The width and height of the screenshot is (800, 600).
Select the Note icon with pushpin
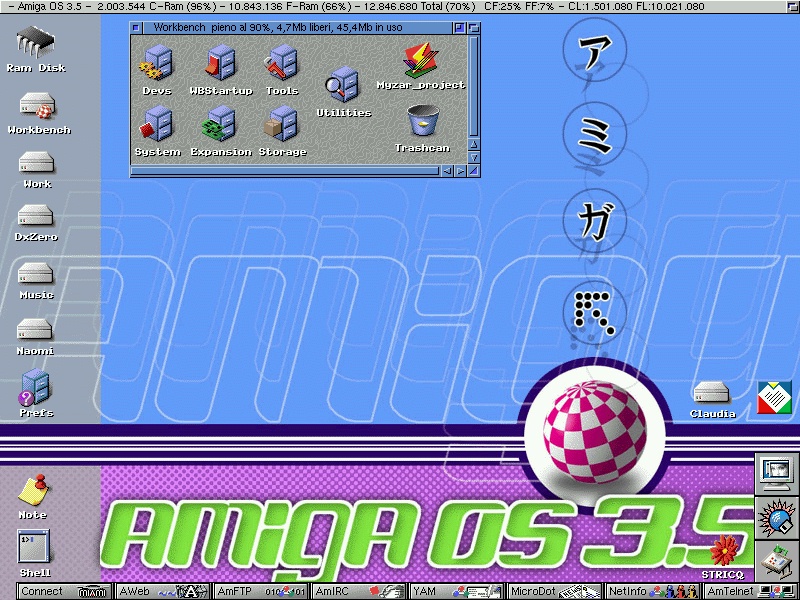[x=33, y=497]
